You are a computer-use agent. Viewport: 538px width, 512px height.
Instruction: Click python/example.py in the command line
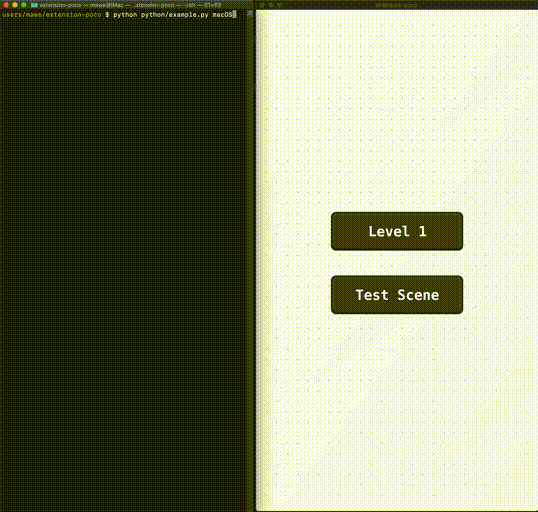pos(175,14)
